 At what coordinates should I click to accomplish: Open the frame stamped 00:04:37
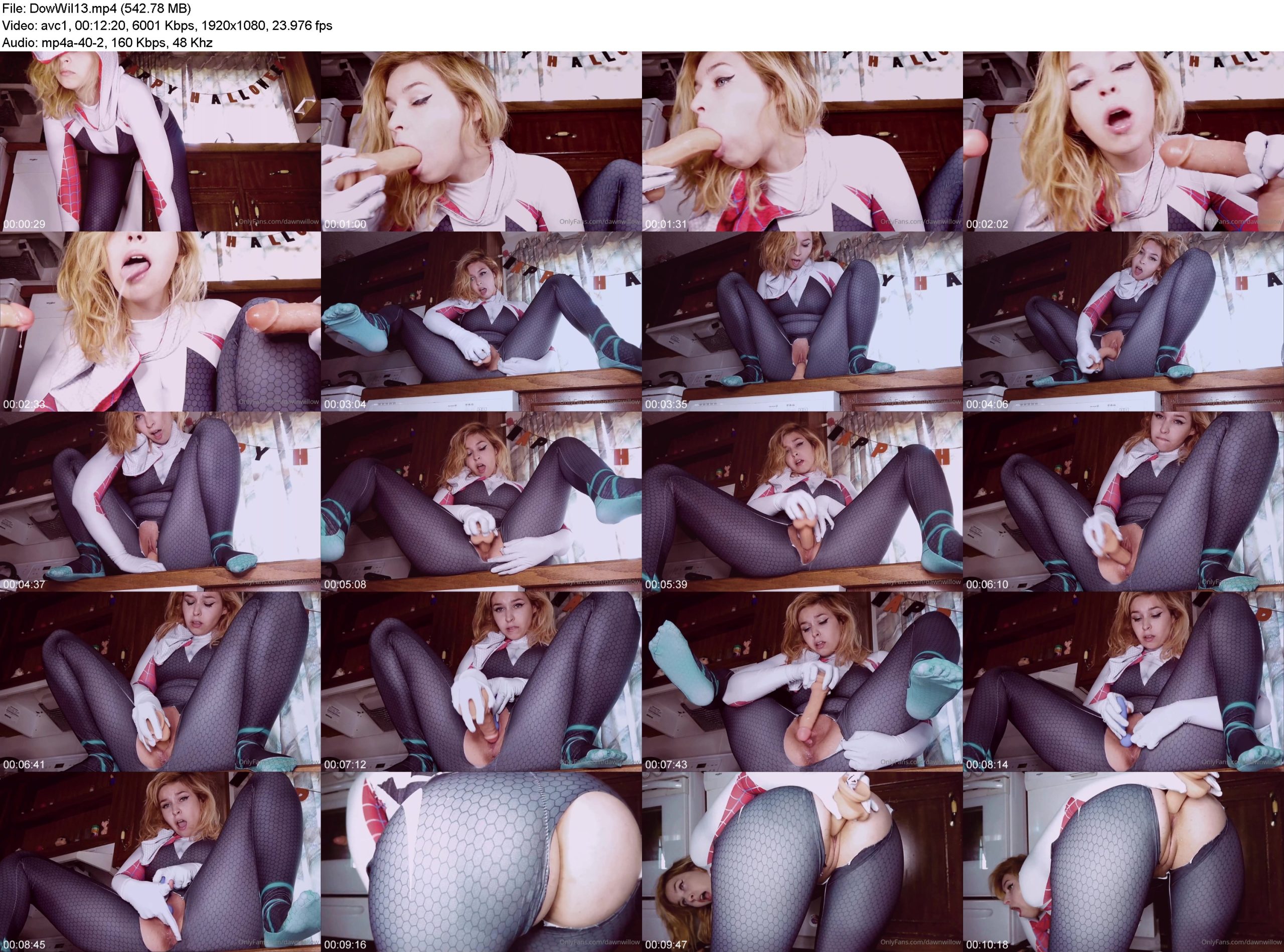point(160,502)
